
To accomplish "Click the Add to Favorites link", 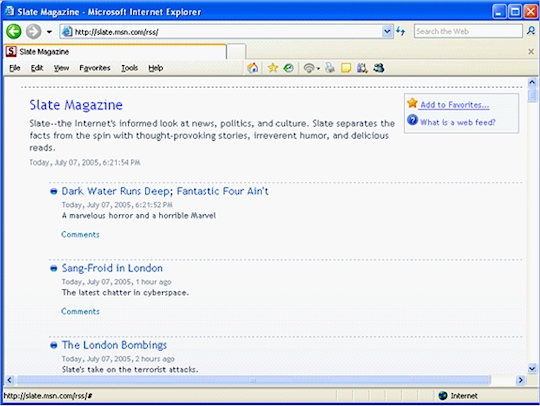I will pyautogui.click(x=454, y=105).
